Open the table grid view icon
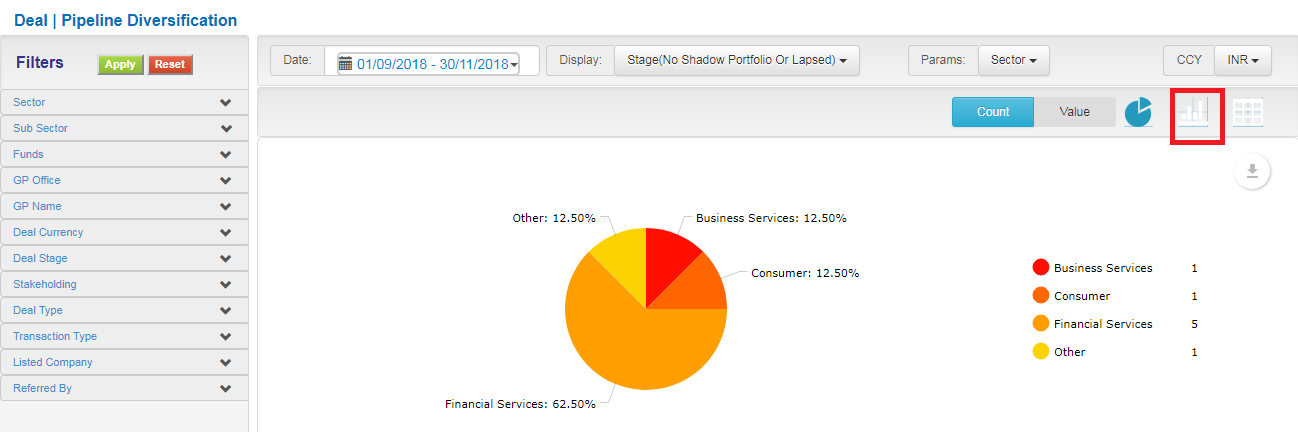The width and height of the screenshot is (1298, 432). coord(1248,112)
